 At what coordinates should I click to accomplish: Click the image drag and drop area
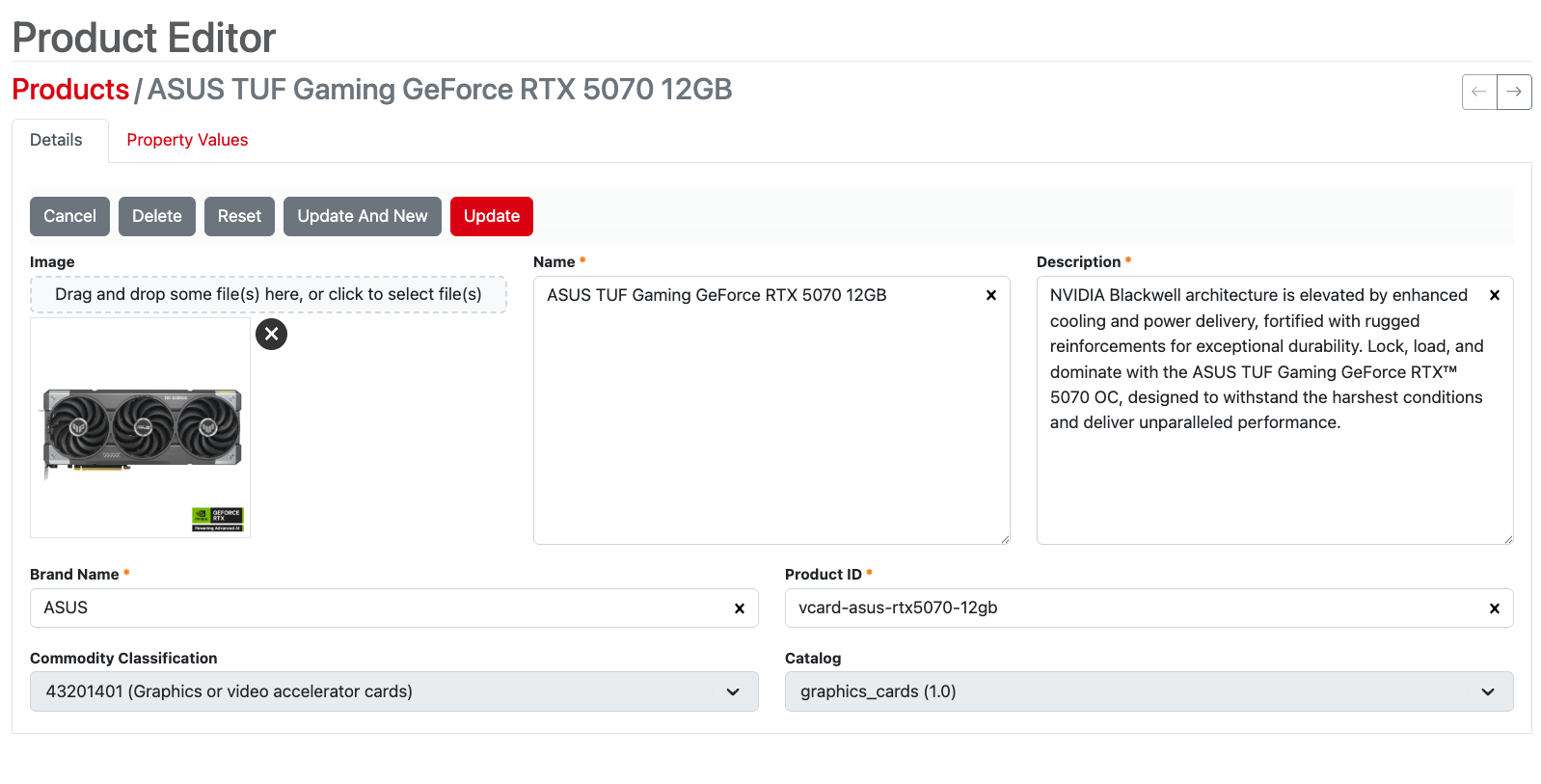click(268, 294)
